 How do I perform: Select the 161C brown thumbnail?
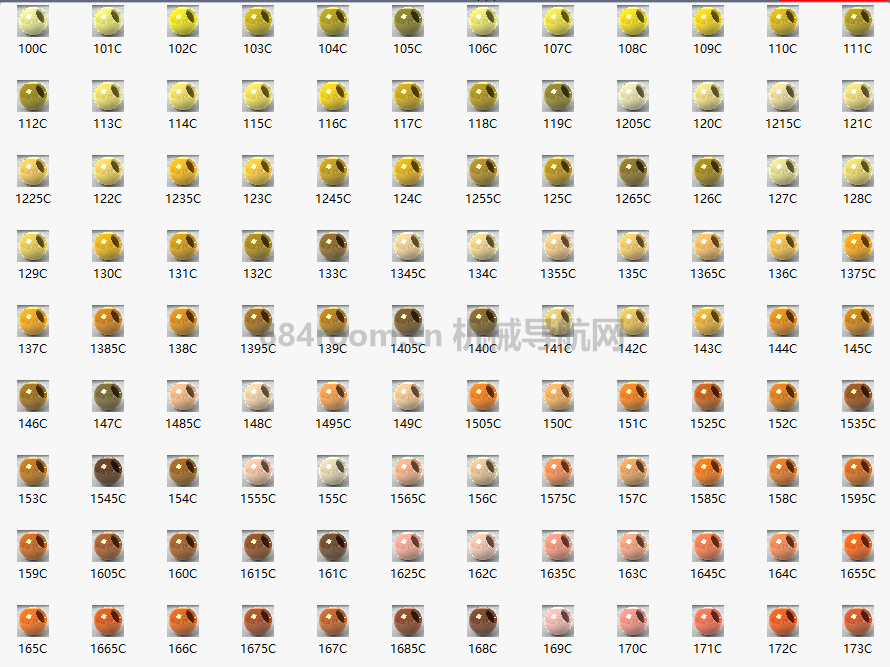coord(333,546)
